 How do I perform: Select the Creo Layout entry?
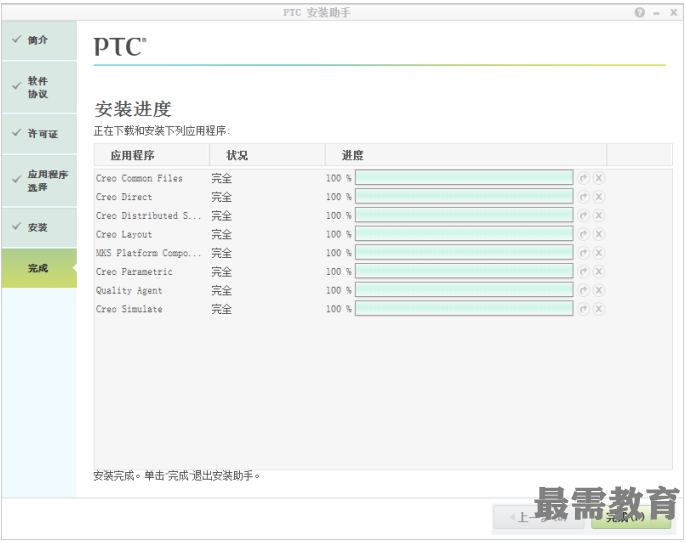pyautogui.click(x=124, y=235)
